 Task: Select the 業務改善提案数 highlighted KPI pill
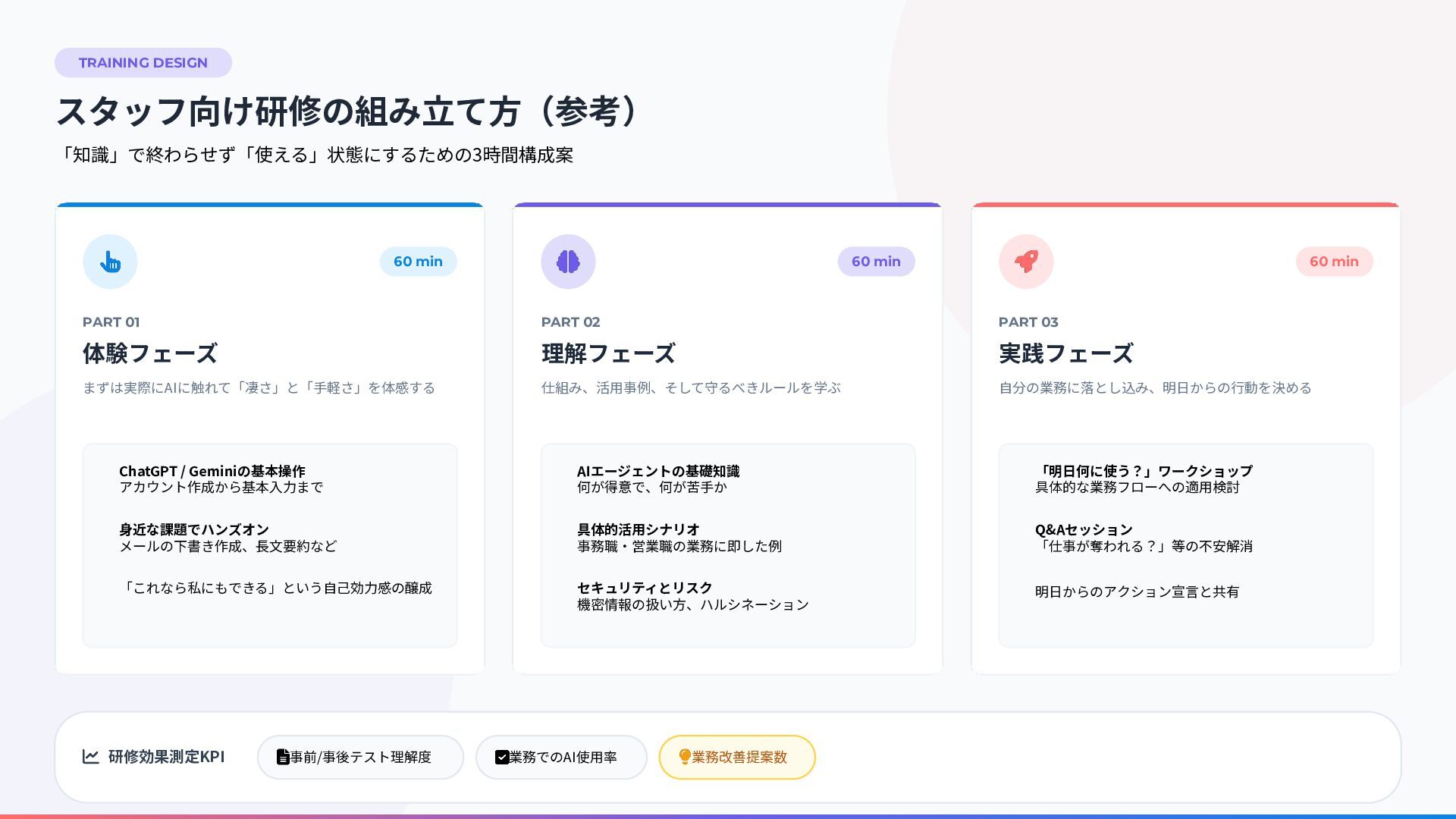click(x=739, y=757)
